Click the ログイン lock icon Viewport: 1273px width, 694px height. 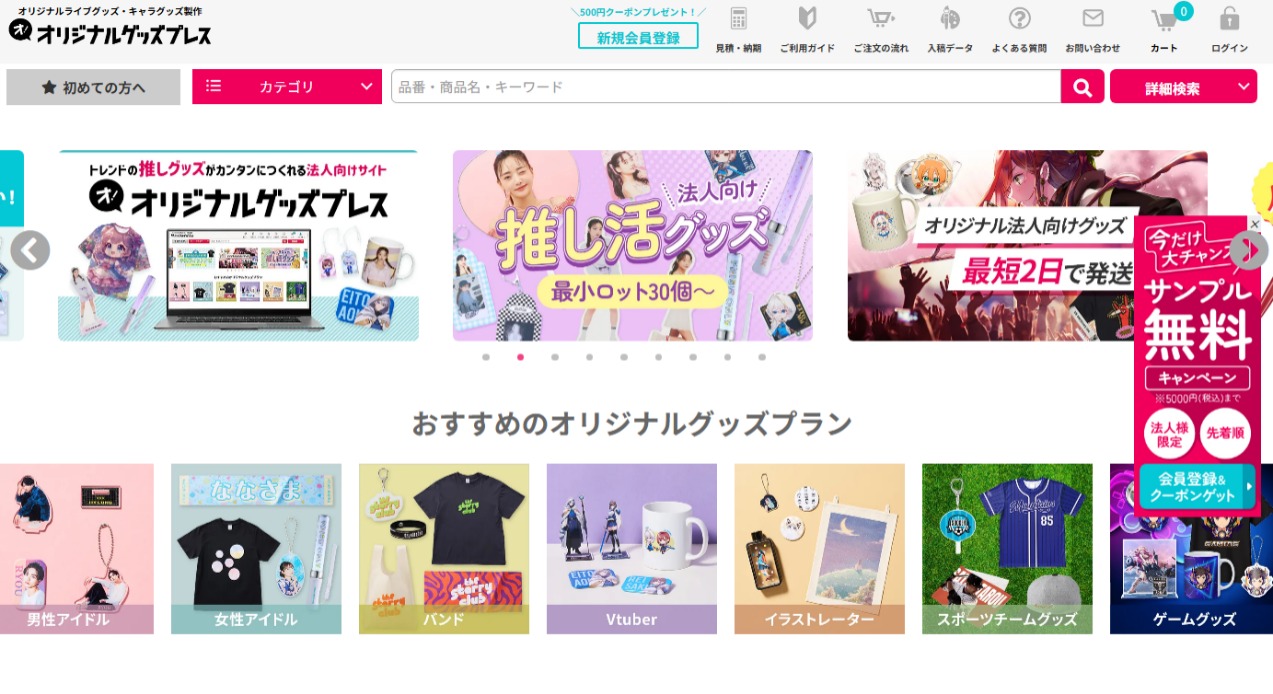coord(1230,19)
